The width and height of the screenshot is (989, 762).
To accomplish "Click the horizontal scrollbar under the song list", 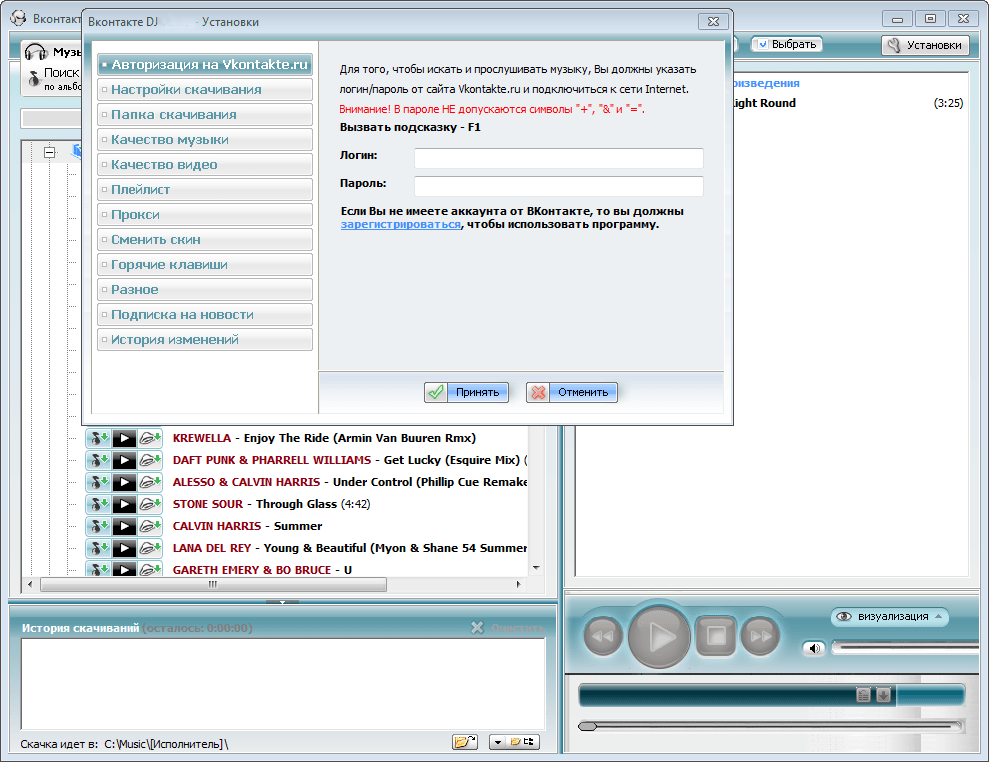I will click(x=213, y=584).
